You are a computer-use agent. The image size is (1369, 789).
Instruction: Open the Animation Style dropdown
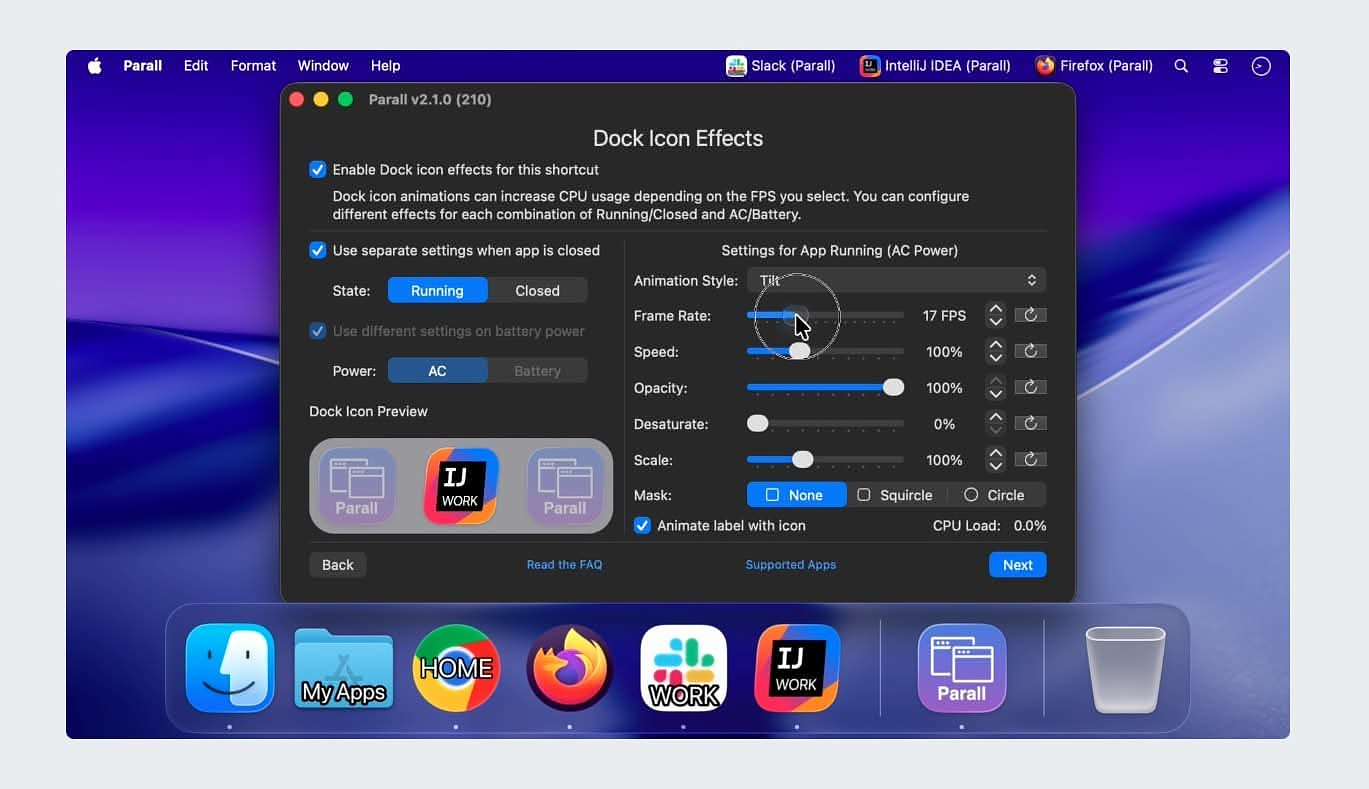point(896,281)
